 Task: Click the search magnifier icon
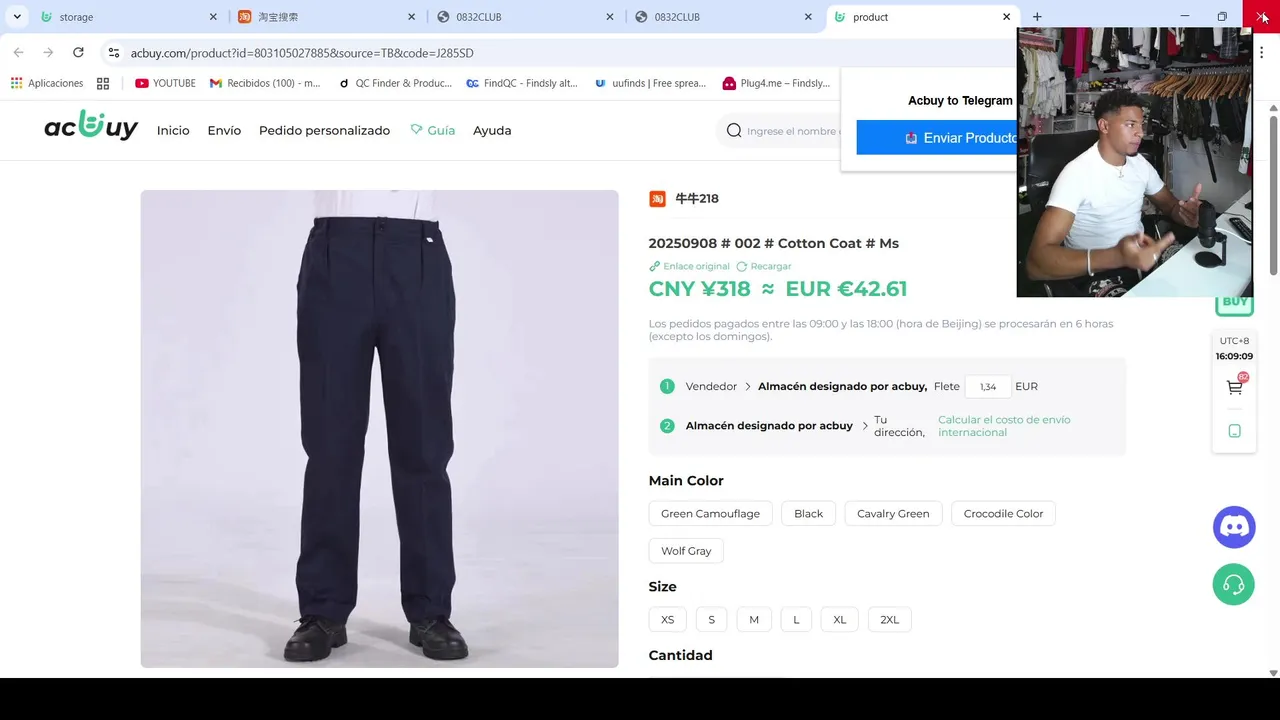(x=734, y=131)
